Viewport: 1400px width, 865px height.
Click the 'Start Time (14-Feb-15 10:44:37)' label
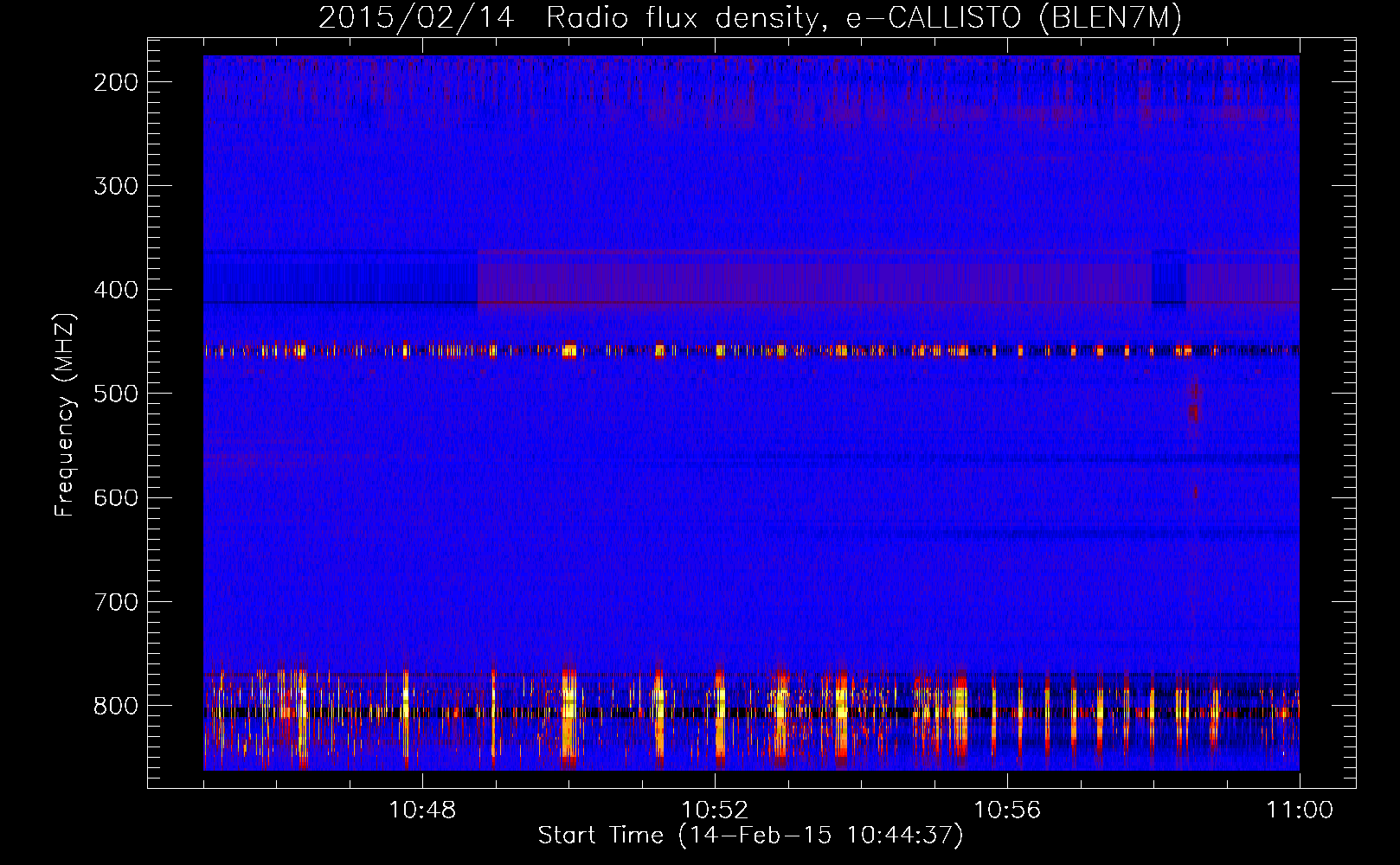pyautogui.click(x=750, y=836)
